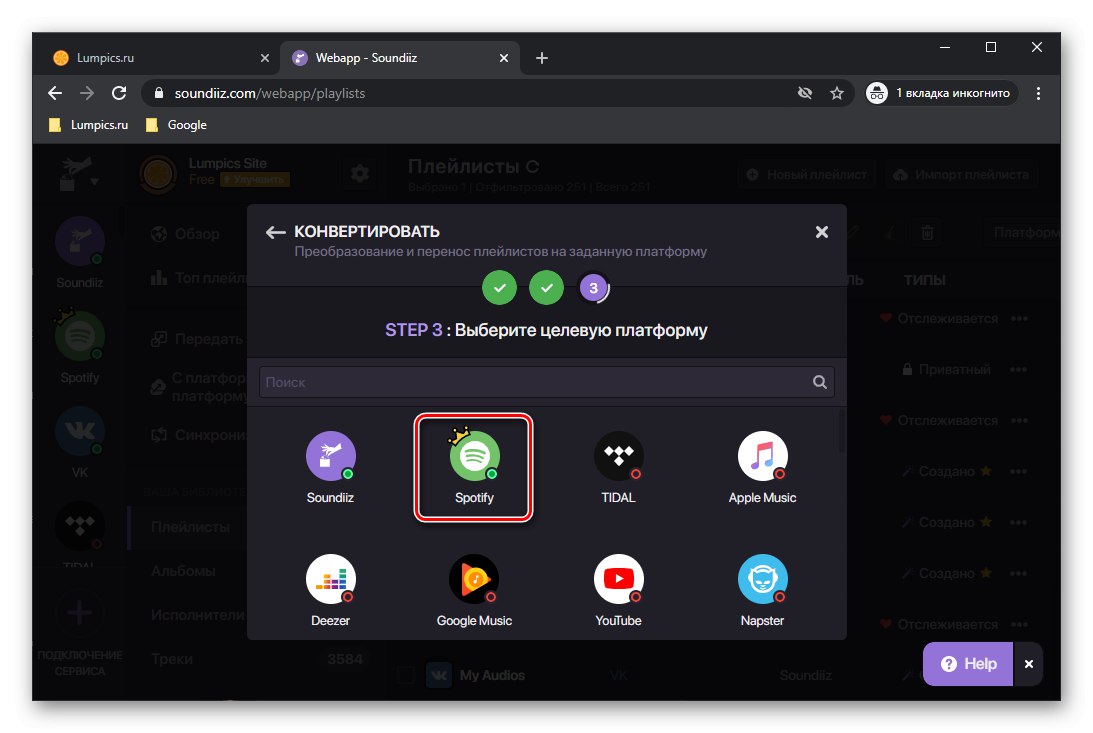Return to completed step two checkmark
1093x733 pixels.
tap(546, 288)
